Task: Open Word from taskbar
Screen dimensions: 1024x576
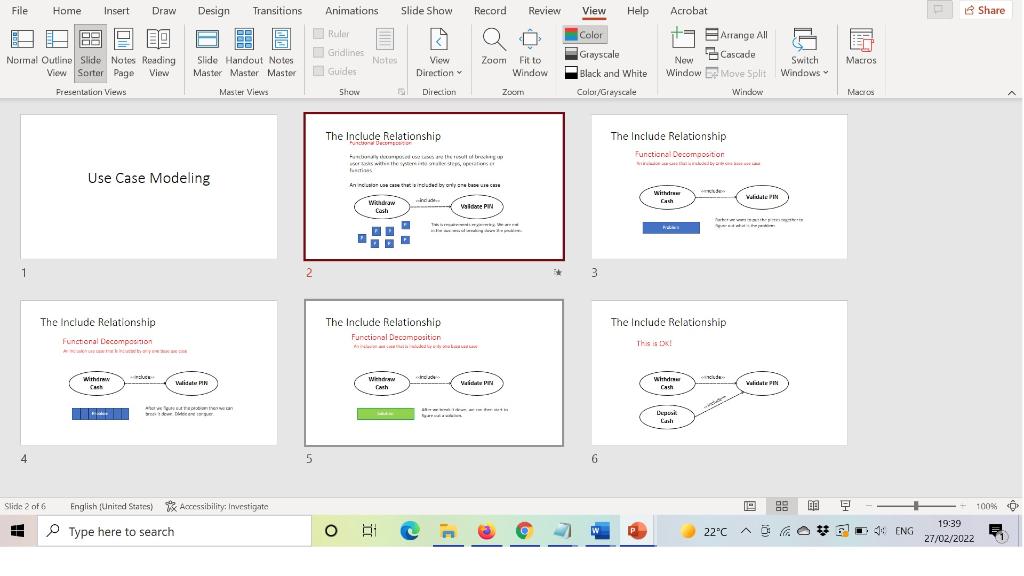Action: tap(600, 531)
